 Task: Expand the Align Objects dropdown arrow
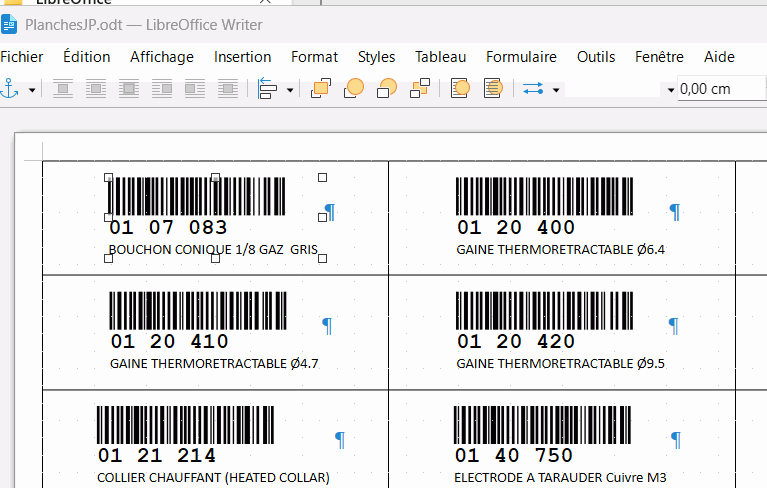pyautogui.click(x=290, y=90)
